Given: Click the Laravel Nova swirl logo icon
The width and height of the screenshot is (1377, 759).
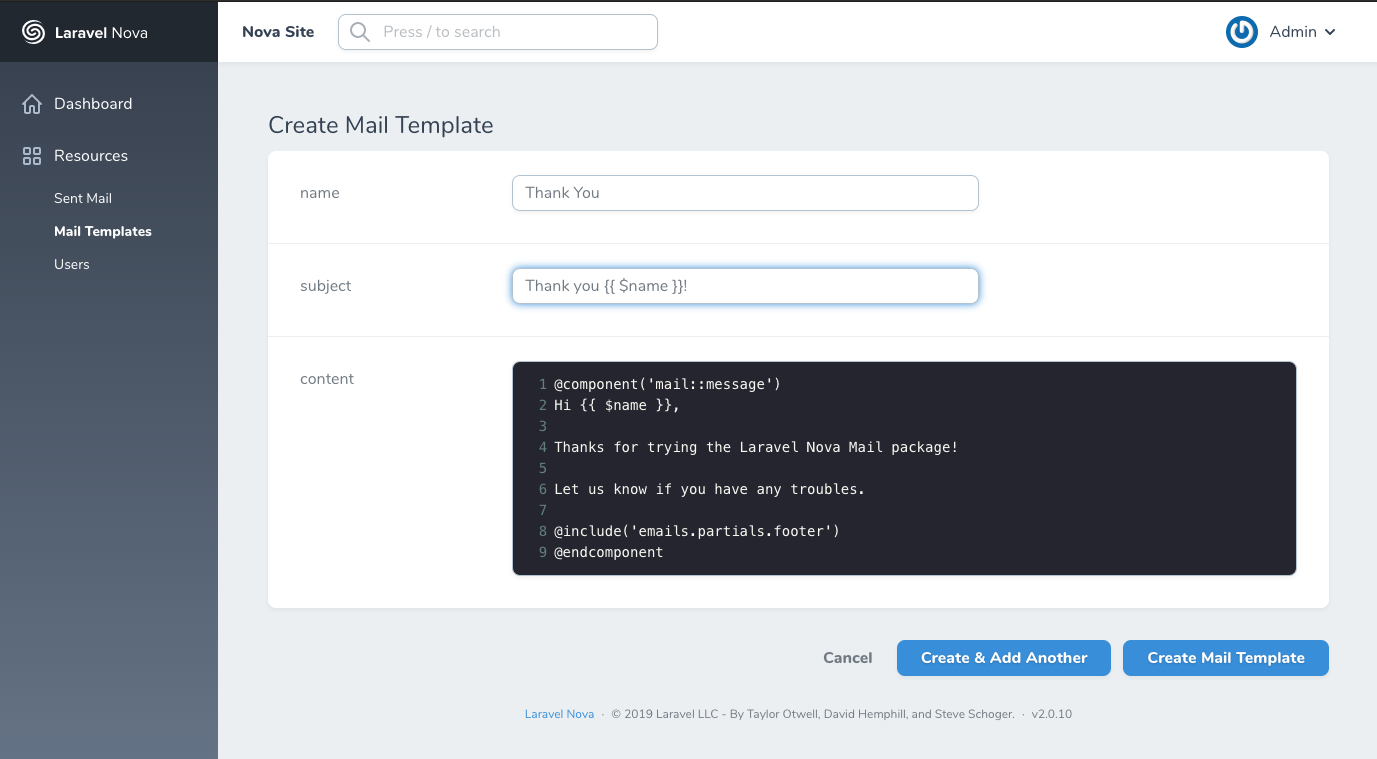Looking at the screenshot, I should pyautogui.click(x=33, y=33).
